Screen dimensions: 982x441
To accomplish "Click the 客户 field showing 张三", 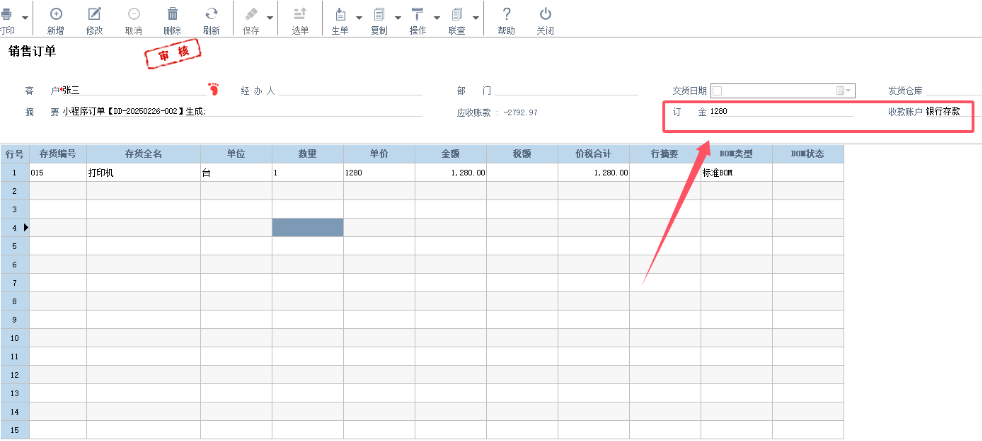I will tap(134, 91).
